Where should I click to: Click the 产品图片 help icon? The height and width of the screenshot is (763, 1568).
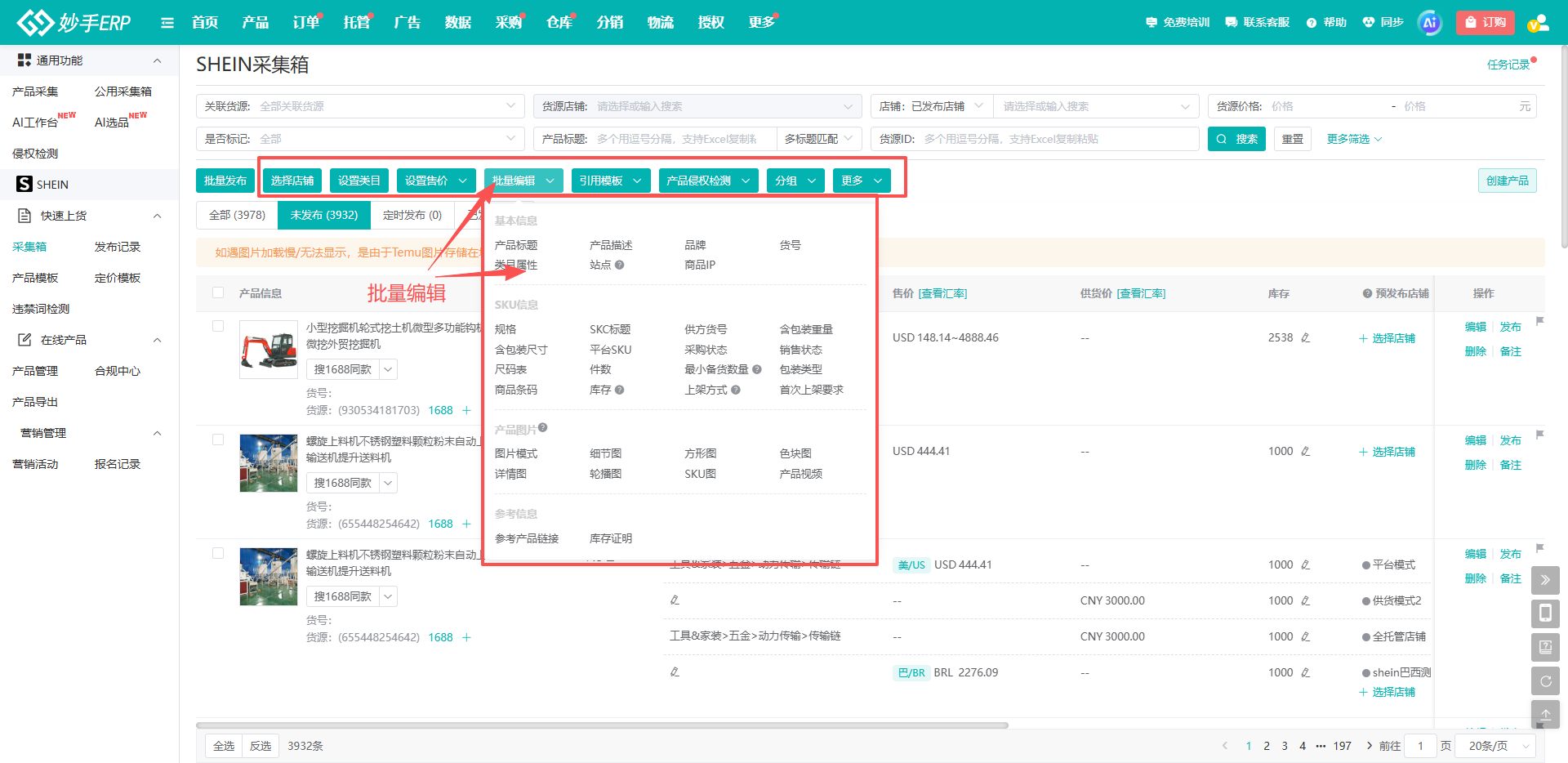543,427
